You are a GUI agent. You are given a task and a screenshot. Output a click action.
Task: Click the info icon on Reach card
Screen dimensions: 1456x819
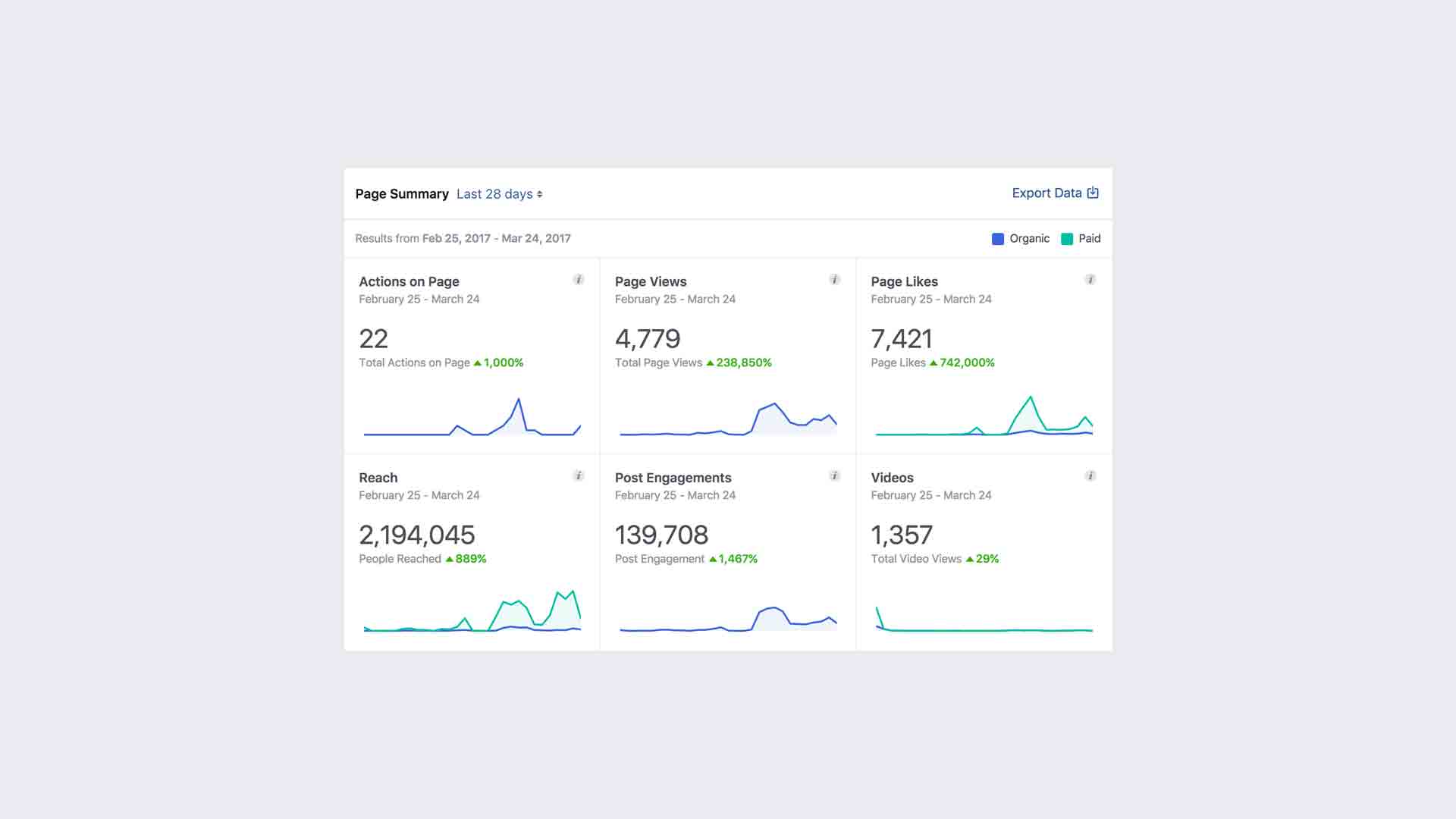pos(579,475)
